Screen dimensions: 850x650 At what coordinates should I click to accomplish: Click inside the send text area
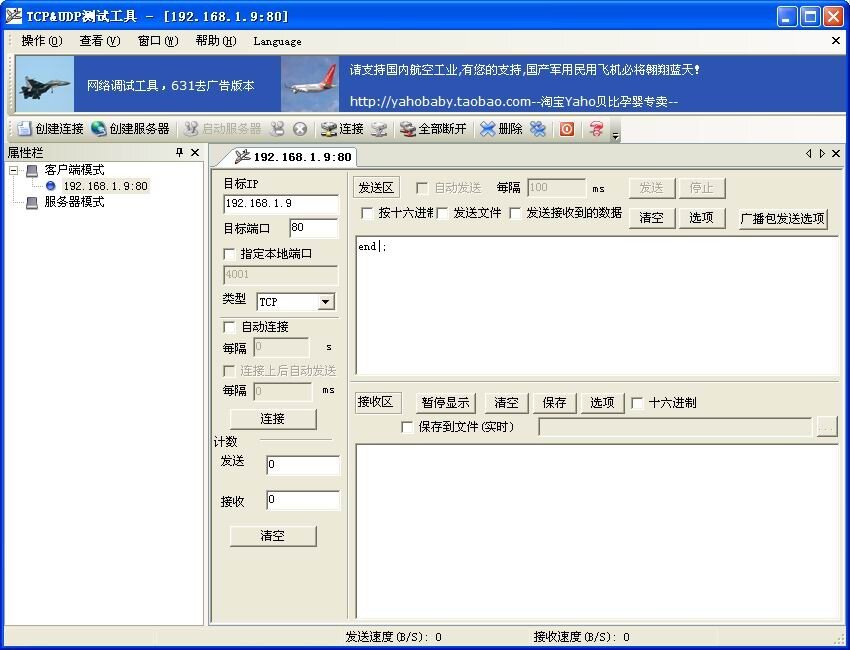click(x=597, y=305)
